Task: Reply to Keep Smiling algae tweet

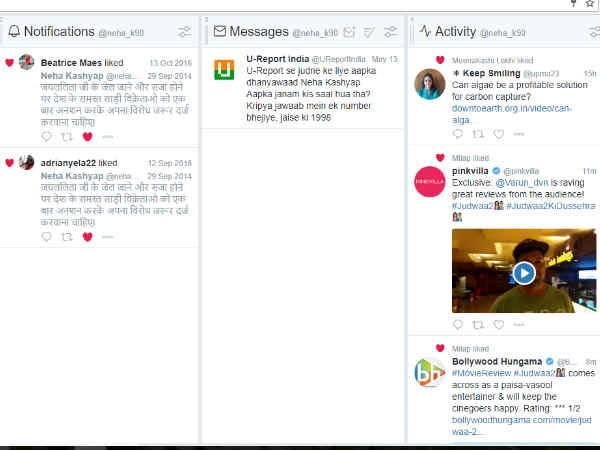Action: [458, 134]
